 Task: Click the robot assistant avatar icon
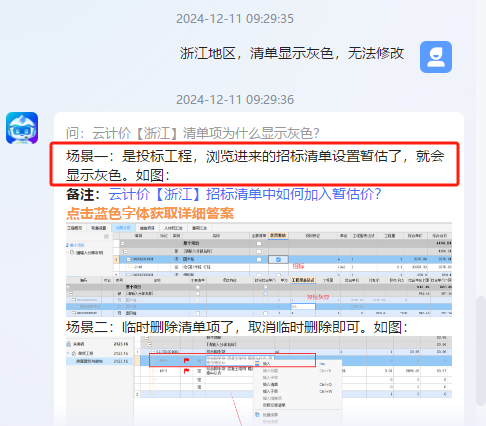point(22,128)
